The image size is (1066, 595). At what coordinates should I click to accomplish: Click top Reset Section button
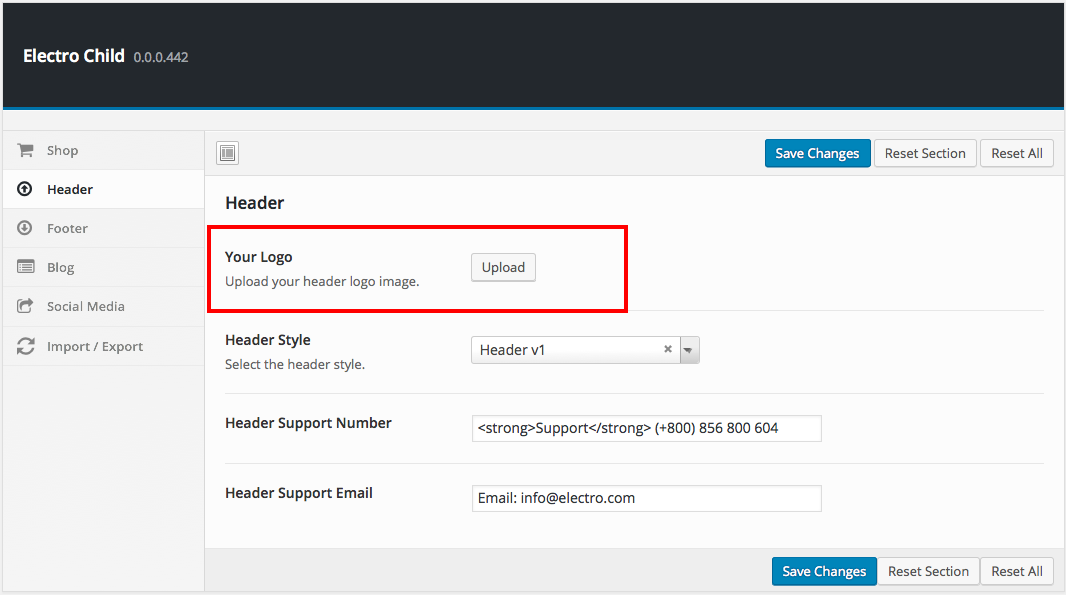point(925,153)
